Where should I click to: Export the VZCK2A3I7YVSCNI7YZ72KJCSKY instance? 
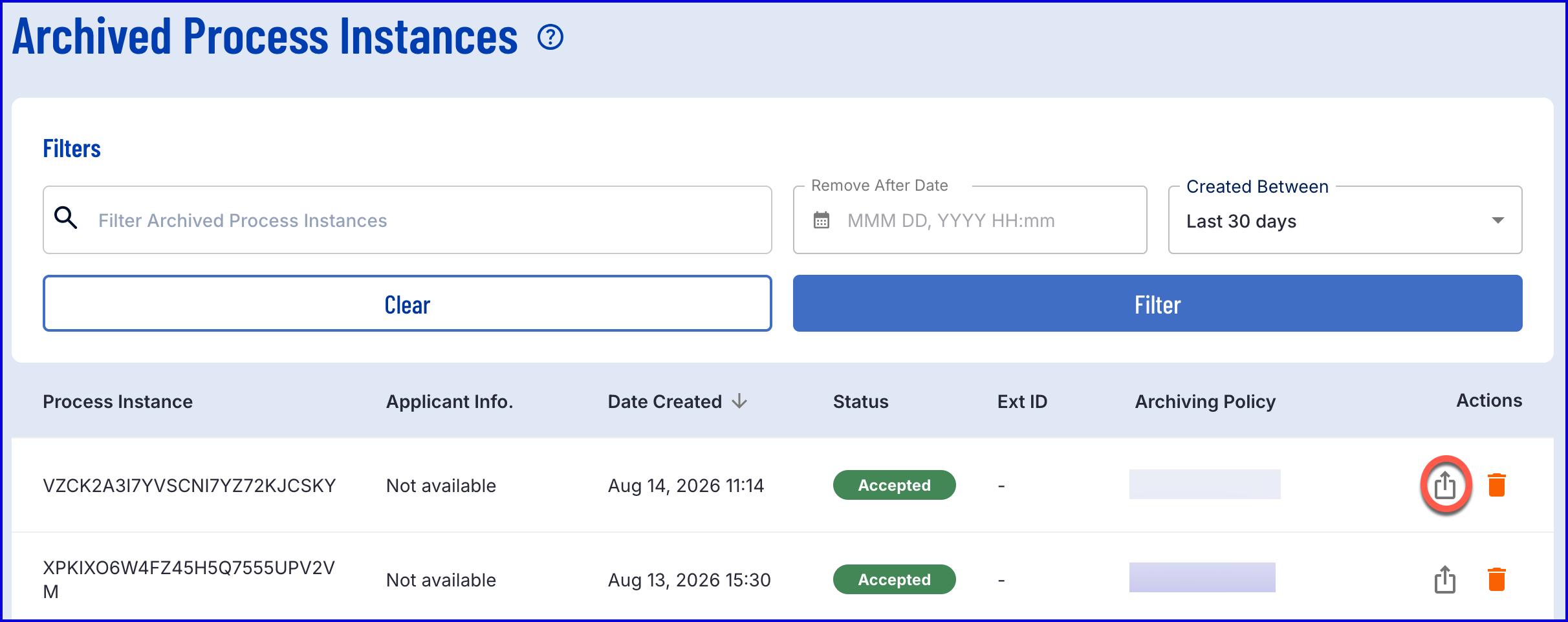click(x=1445, y=485)
